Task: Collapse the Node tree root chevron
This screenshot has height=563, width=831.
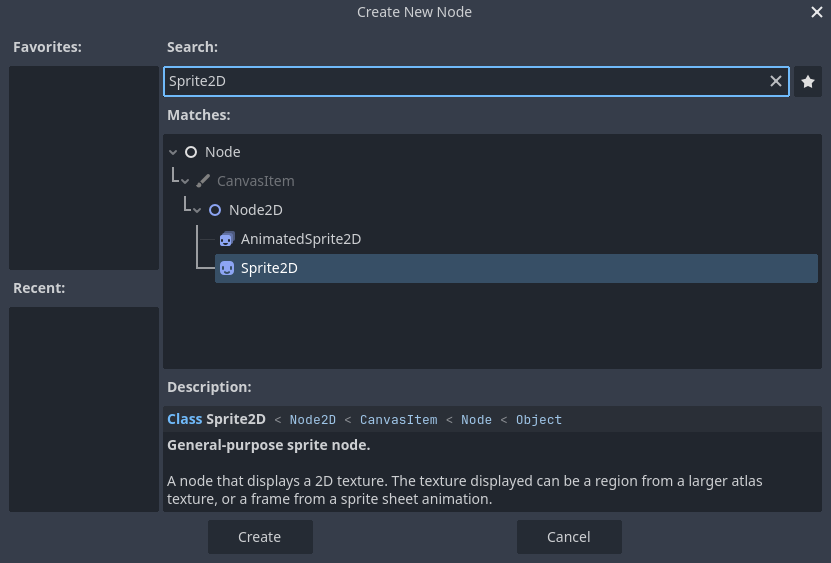Action: [173, 152]
